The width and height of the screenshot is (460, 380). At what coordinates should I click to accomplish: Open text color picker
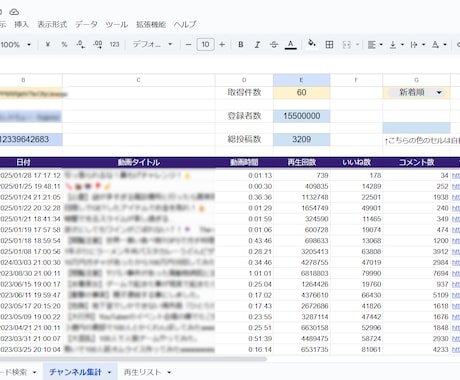click(x=291, y=44)
